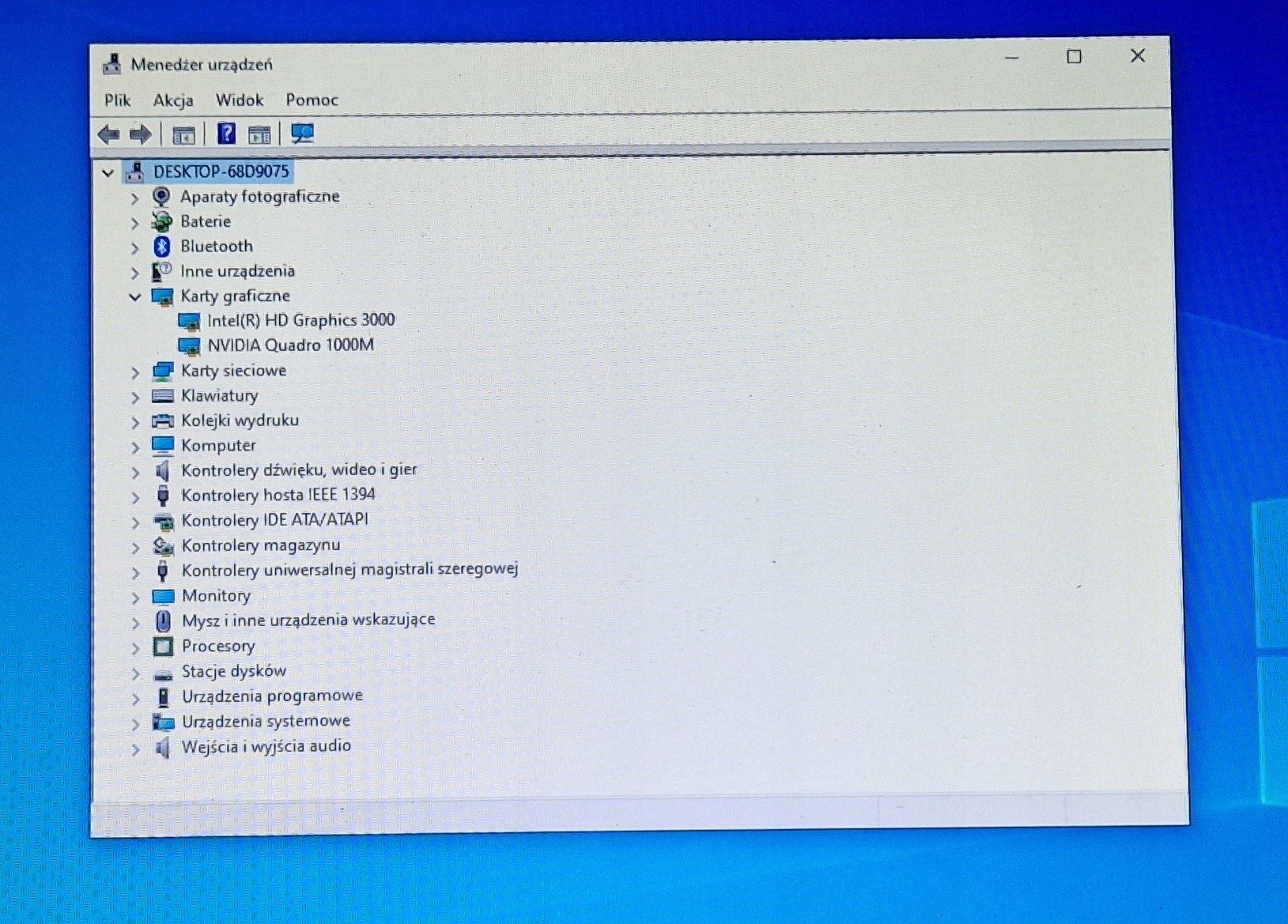
Task: Collapse the DESKTOP-68D9075 root node
Action: 108,172
